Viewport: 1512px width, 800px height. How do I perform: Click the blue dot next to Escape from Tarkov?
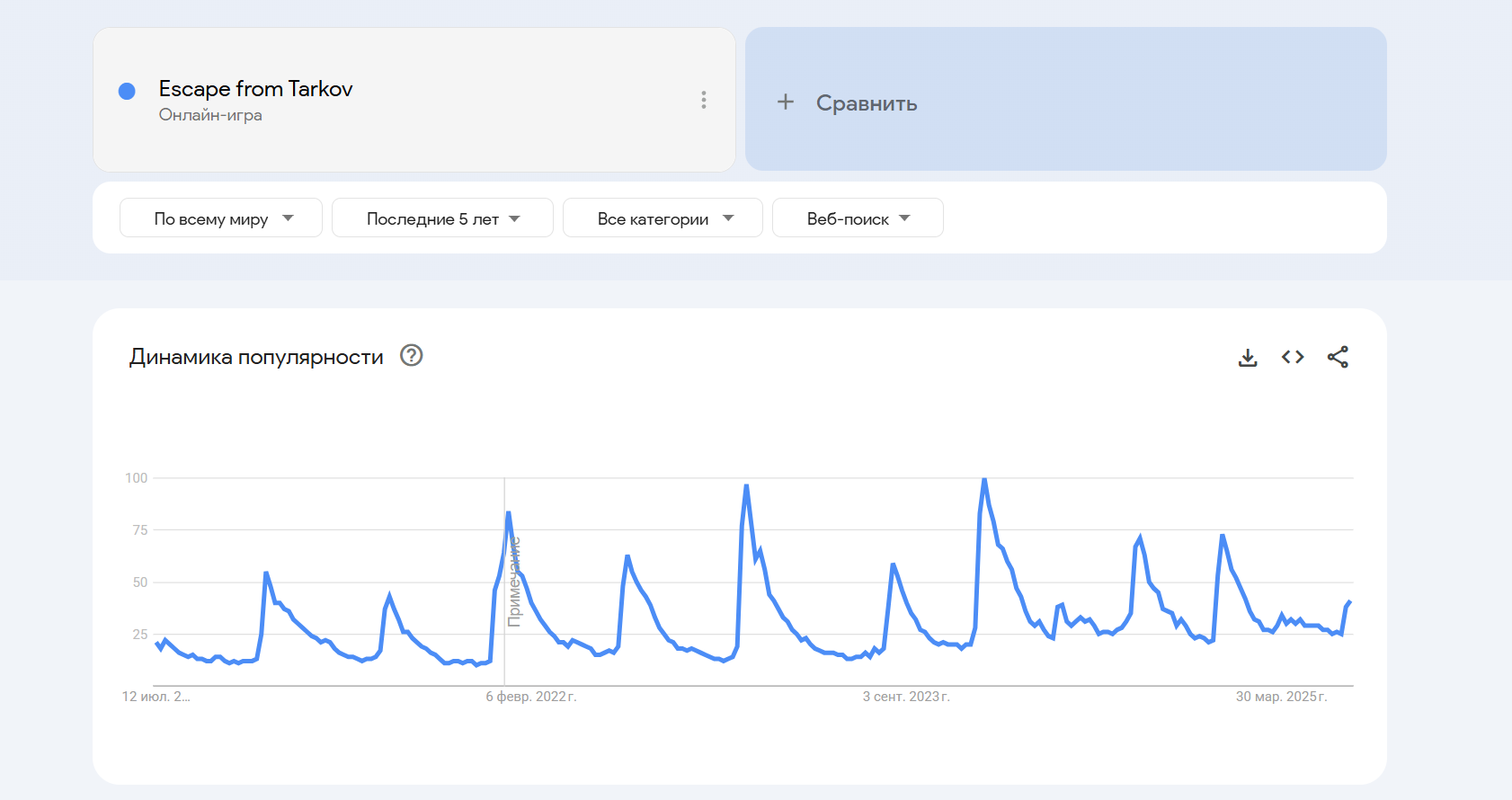coord(127,91)
